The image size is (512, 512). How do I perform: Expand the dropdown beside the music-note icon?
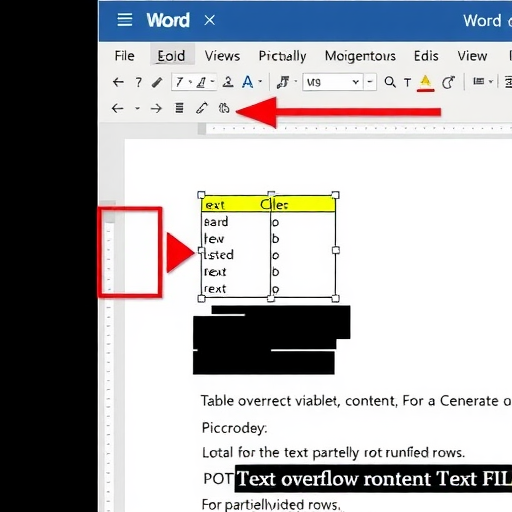295,81
